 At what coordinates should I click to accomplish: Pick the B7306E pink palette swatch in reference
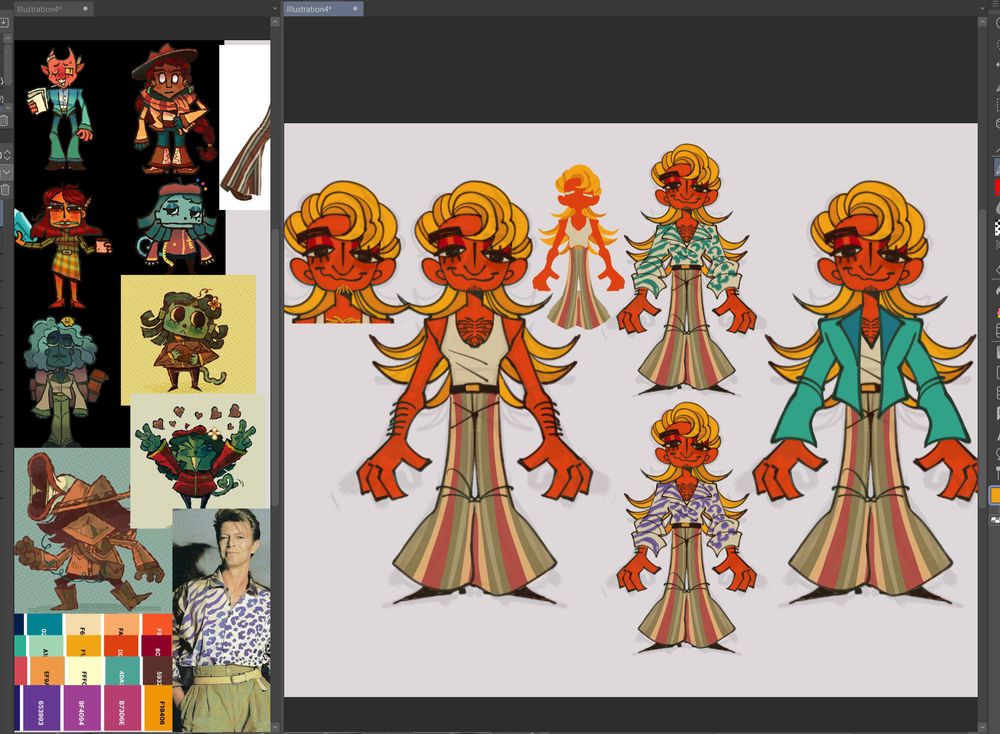point(122,707)
